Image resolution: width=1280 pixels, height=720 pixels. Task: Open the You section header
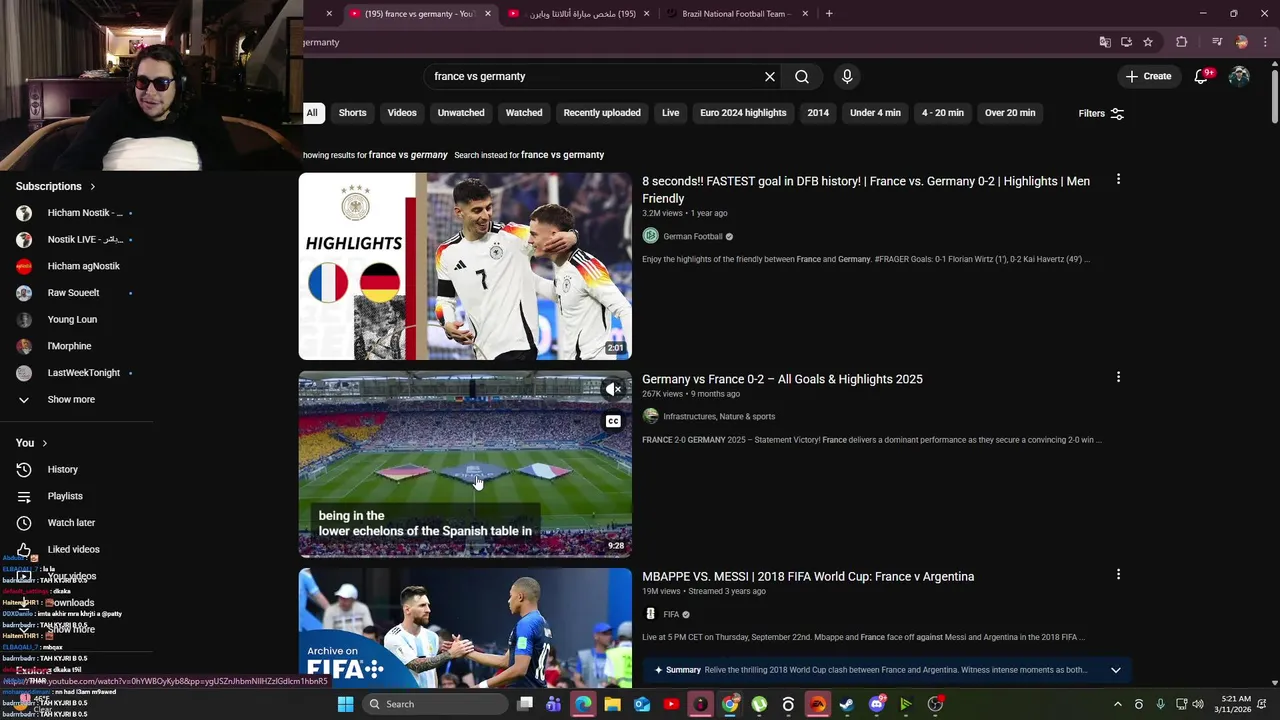click(31, 443)
